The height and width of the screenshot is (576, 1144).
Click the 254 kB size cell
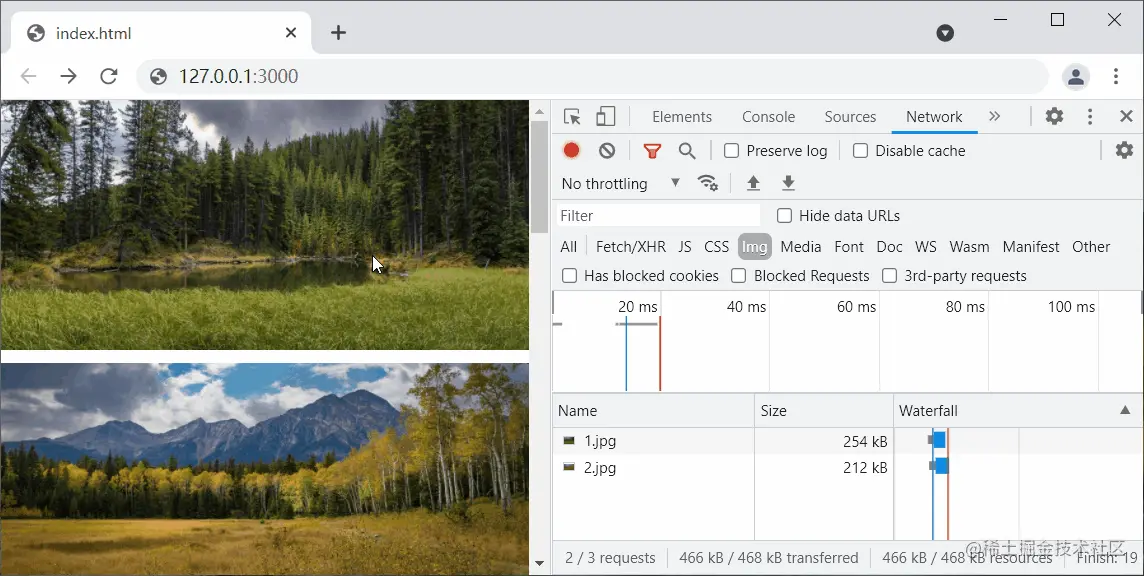click(x=865, y=441)
